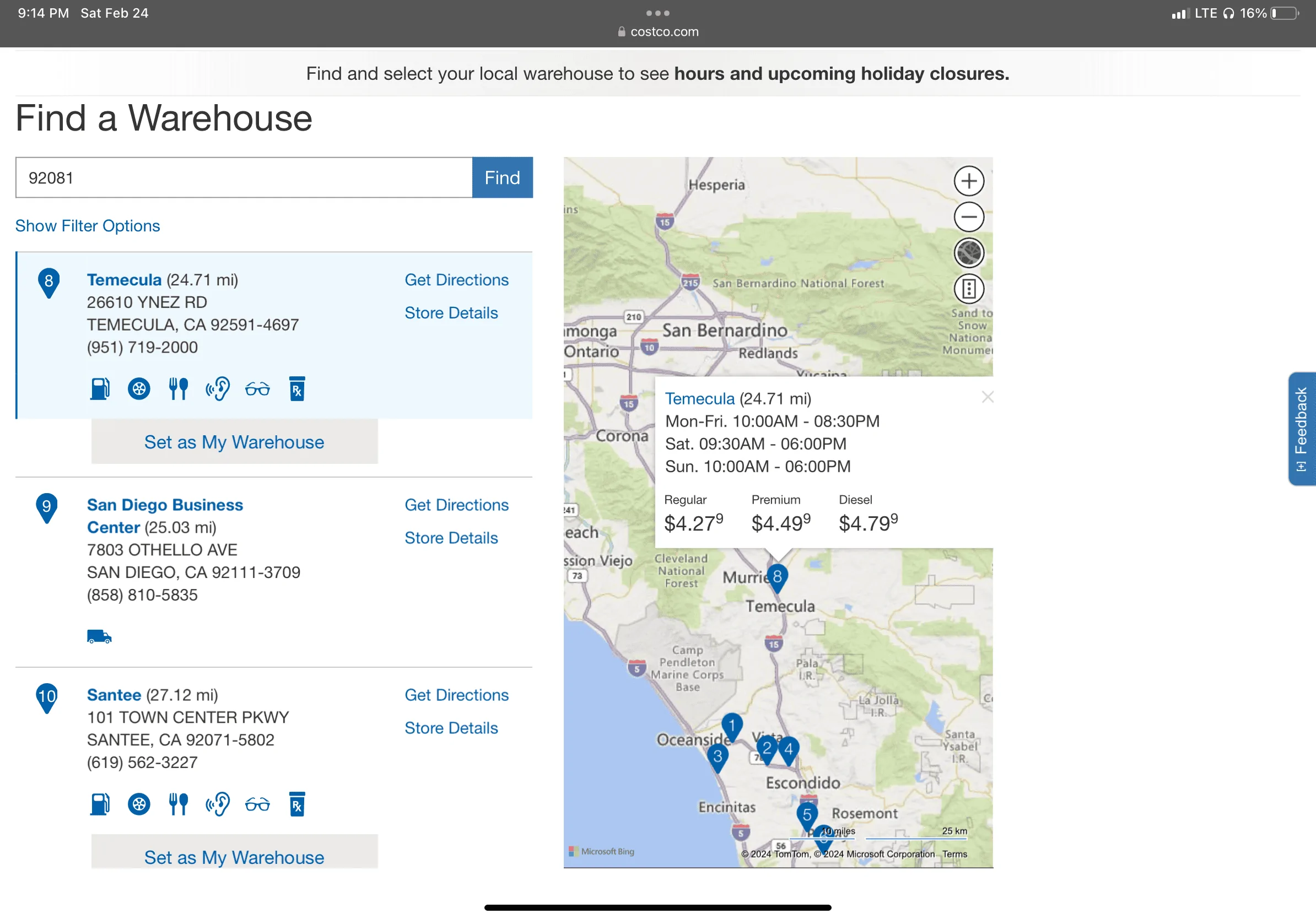The image size is (1316, 919).
Task: Select map pin number 4 on the map
Action: click(789, 750)
